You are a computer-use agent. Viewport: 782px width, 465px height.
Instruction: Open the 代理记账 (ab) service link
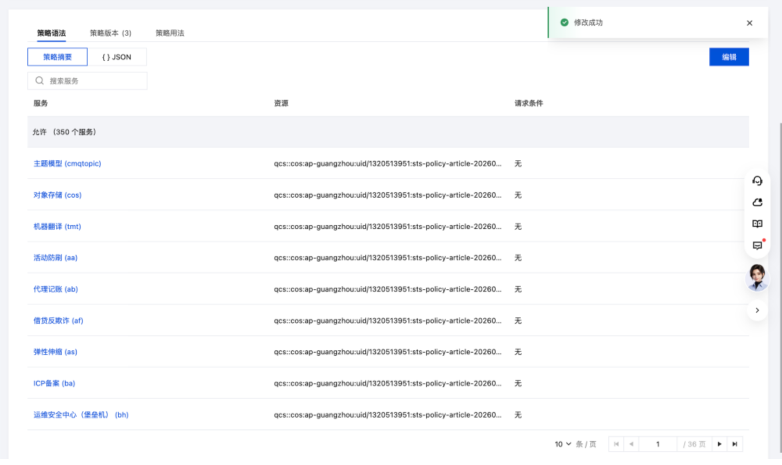click(x=55, y=289)
